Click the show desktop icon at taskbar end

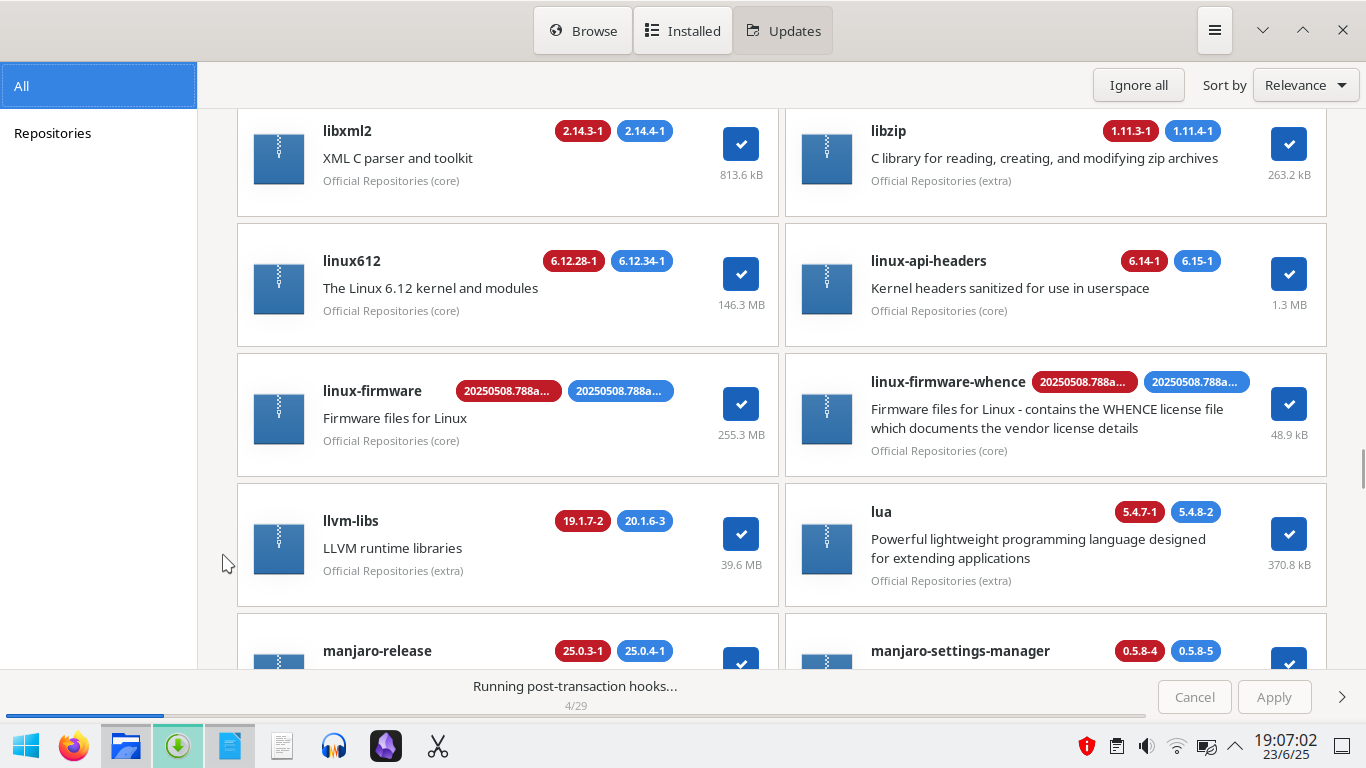(1342, 746)
